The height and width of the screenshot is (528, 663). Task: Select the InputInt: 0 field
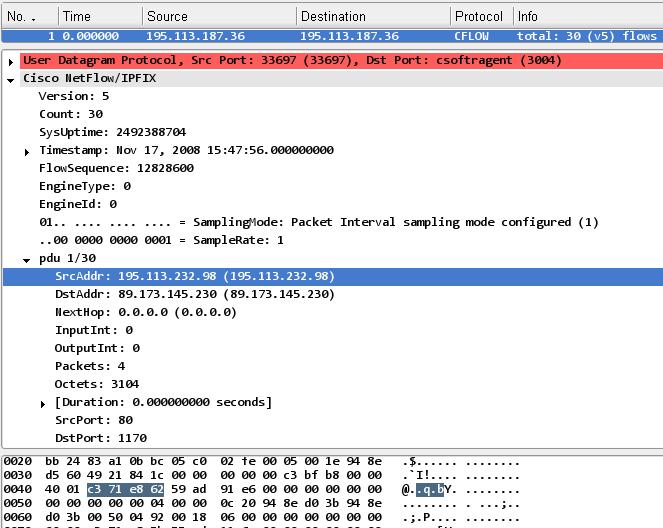pyautogui.click(x=94, y=330)
